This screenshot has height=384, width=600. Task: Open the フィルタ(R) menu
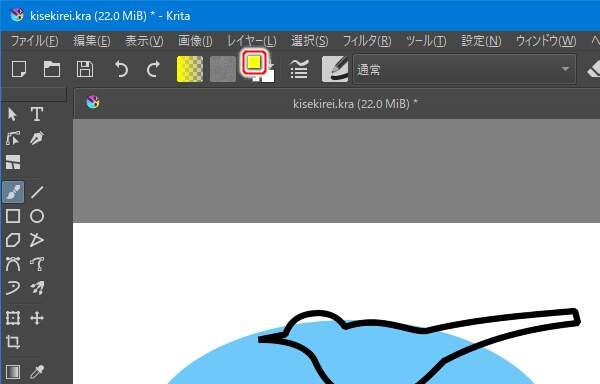pyautogui.click(x=367, y=41)
